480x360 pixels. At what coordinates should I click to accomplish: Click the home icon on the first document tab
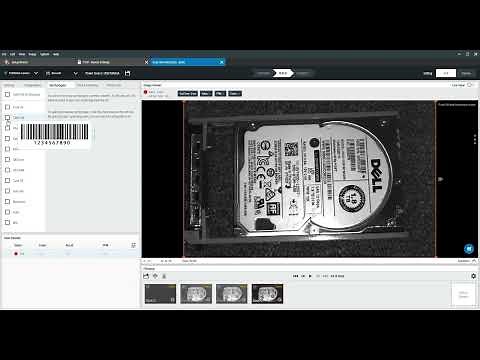(7, 62)
